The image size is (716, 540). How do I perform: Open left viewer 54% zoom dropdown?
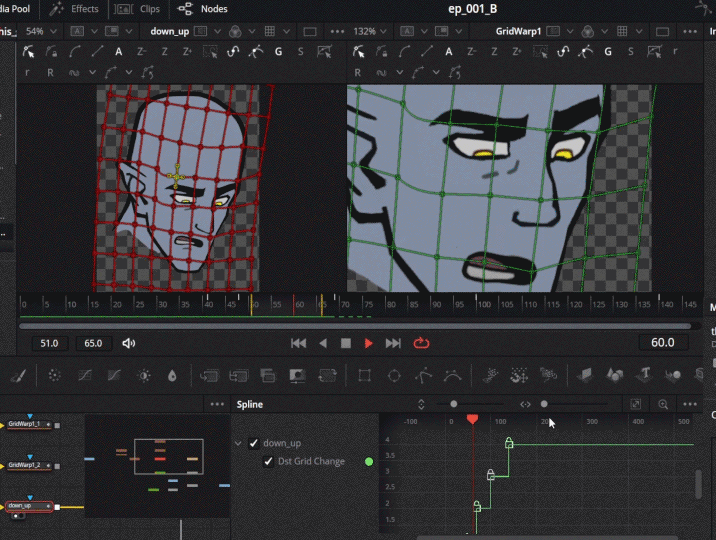[x=40, y=31]
